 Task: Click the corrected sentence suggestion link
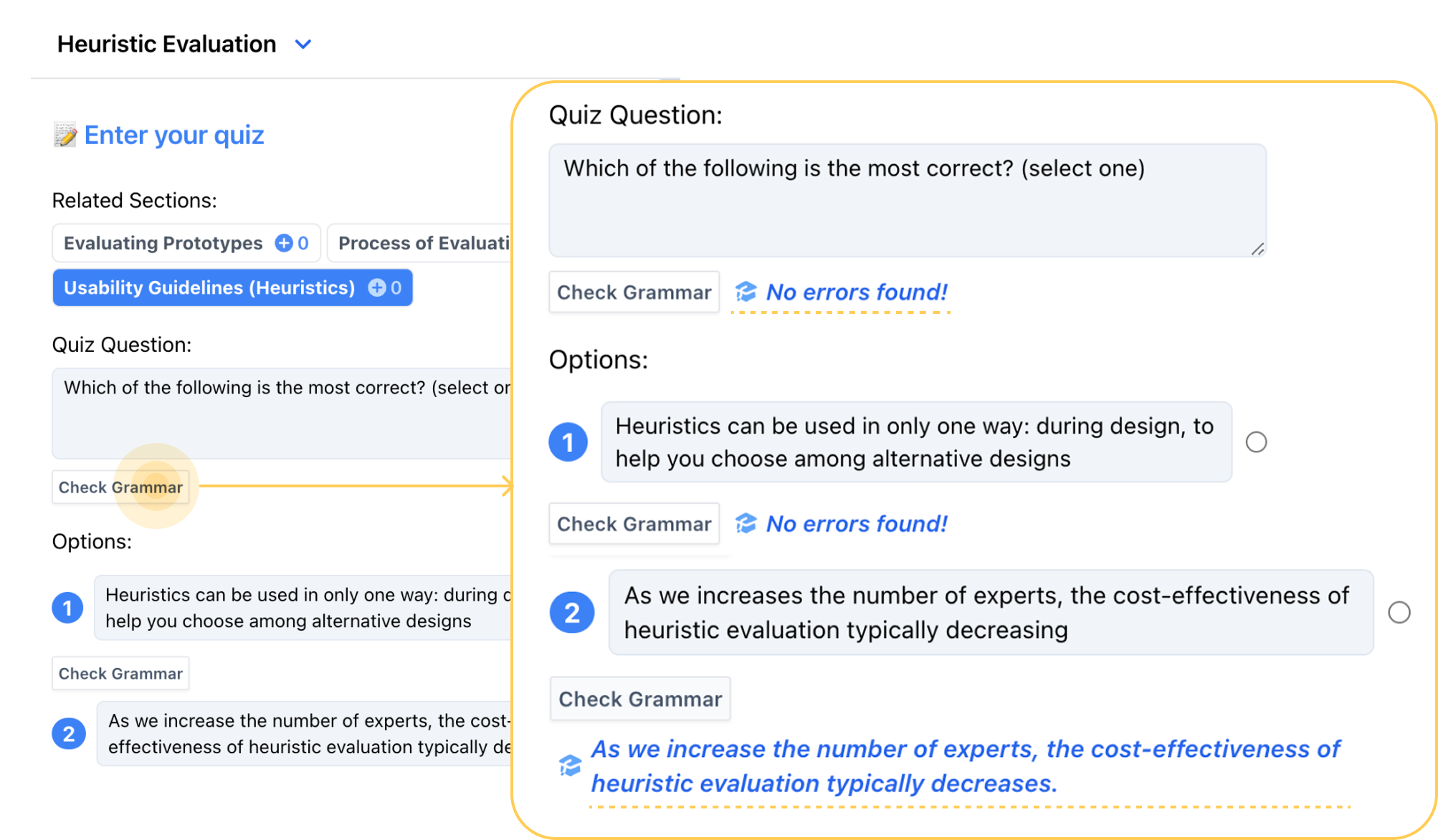965,766
